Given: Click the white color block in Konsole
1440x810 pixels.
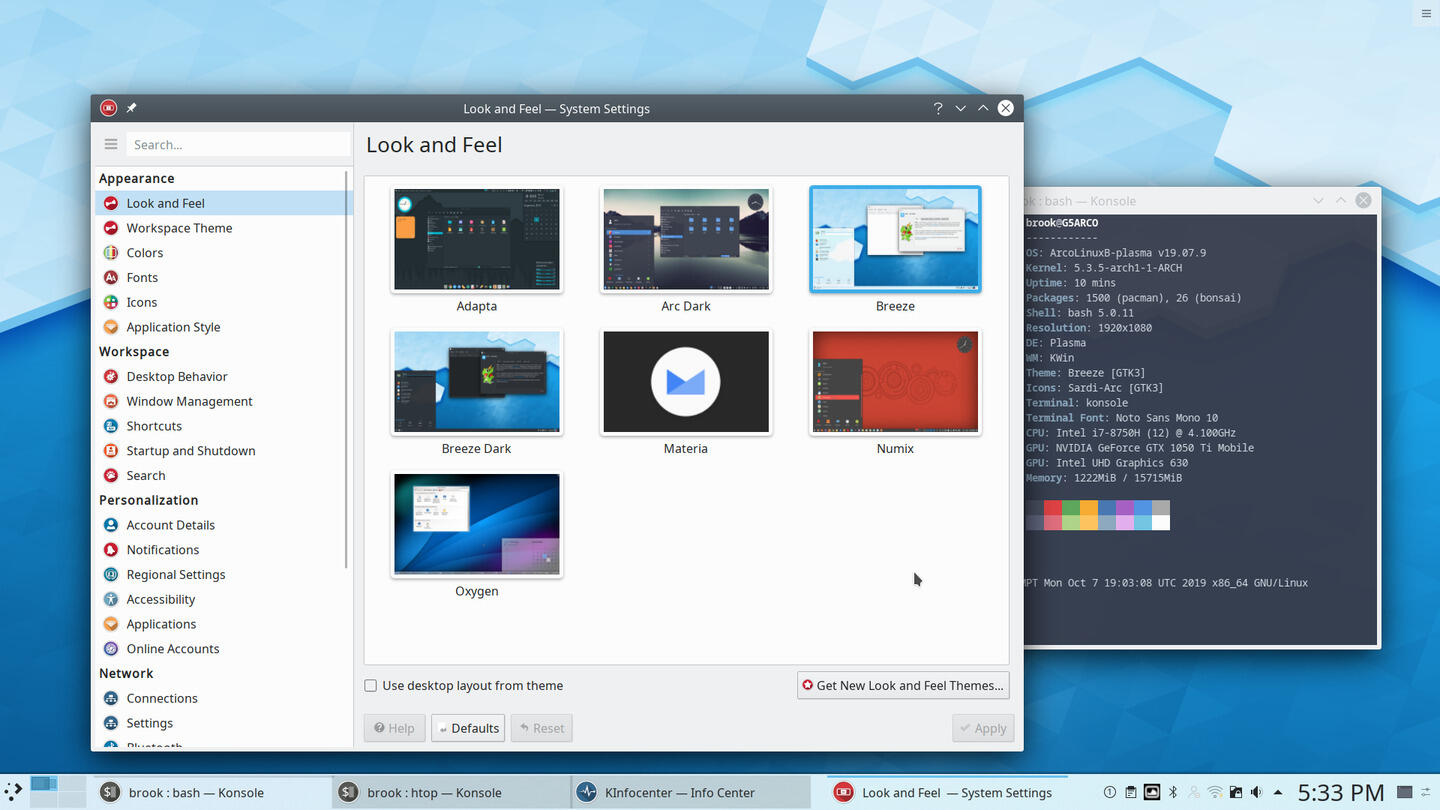Looking at the screenshot, I should pyautogui.click(x=1161, y=522).
